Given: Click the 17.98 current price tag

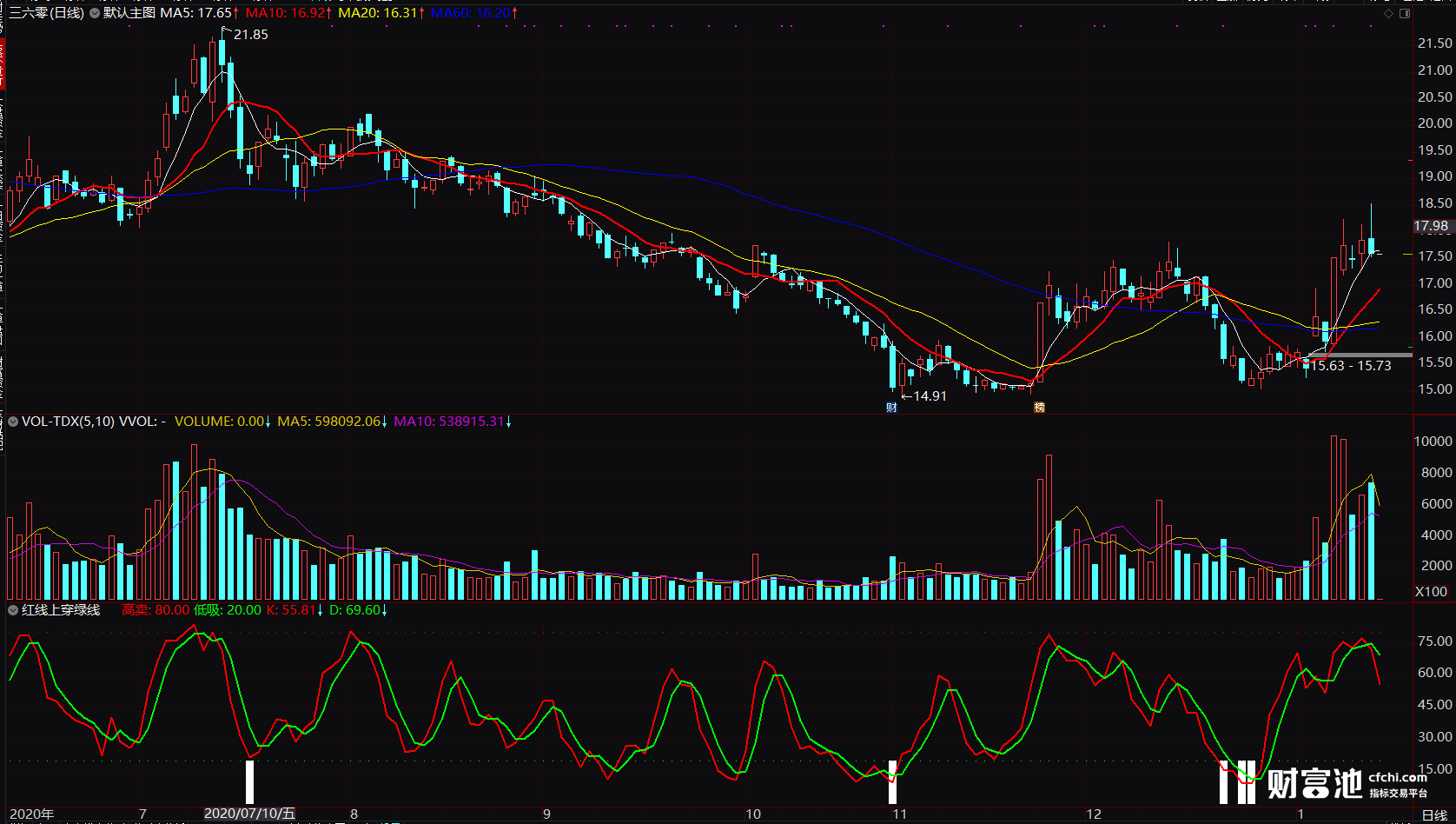Looking at the screenshot, I should pyautogui.click(x=1432, y=226).
